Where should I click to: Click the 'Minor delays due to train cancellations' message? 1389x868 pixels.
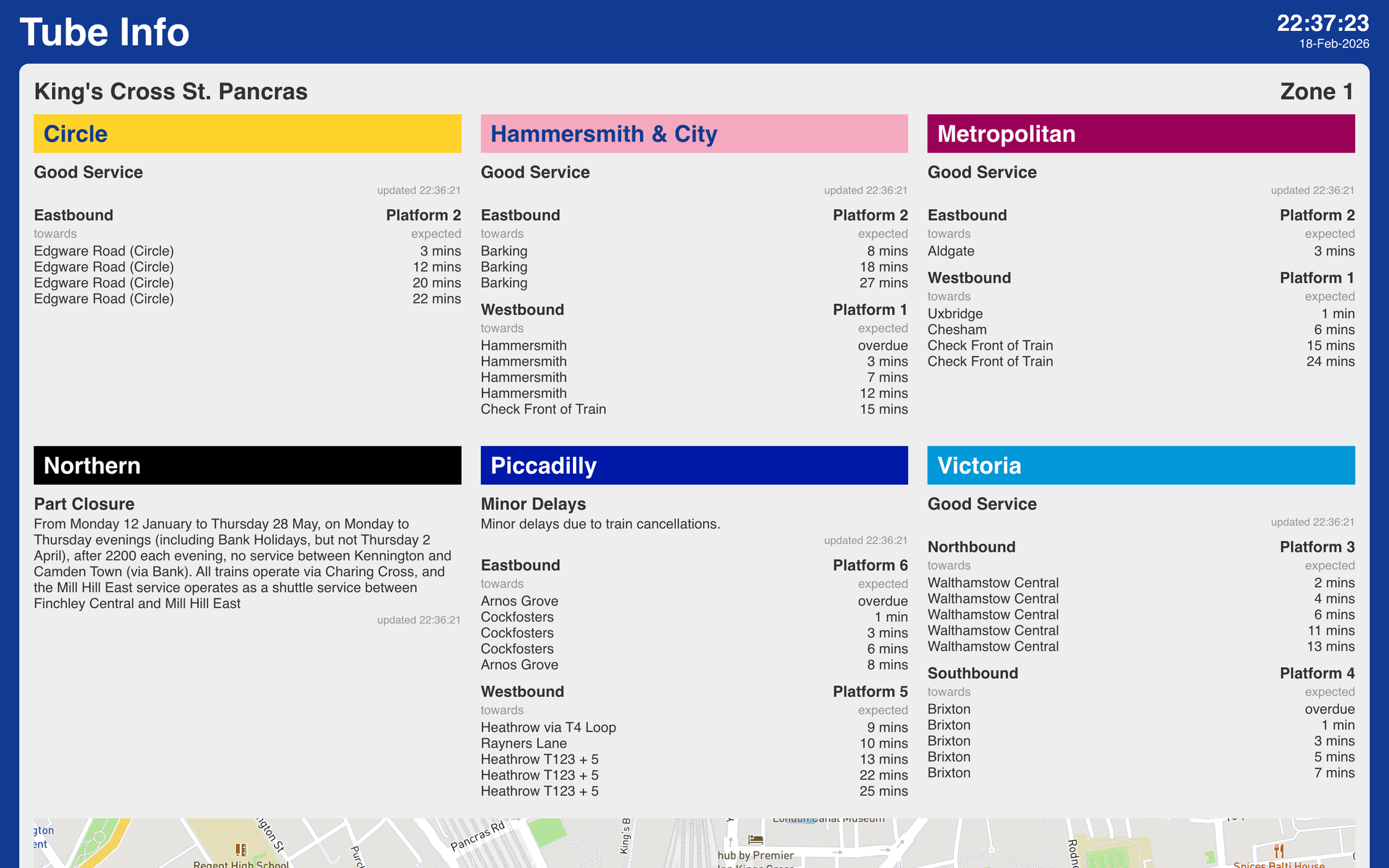pos(600,524)
